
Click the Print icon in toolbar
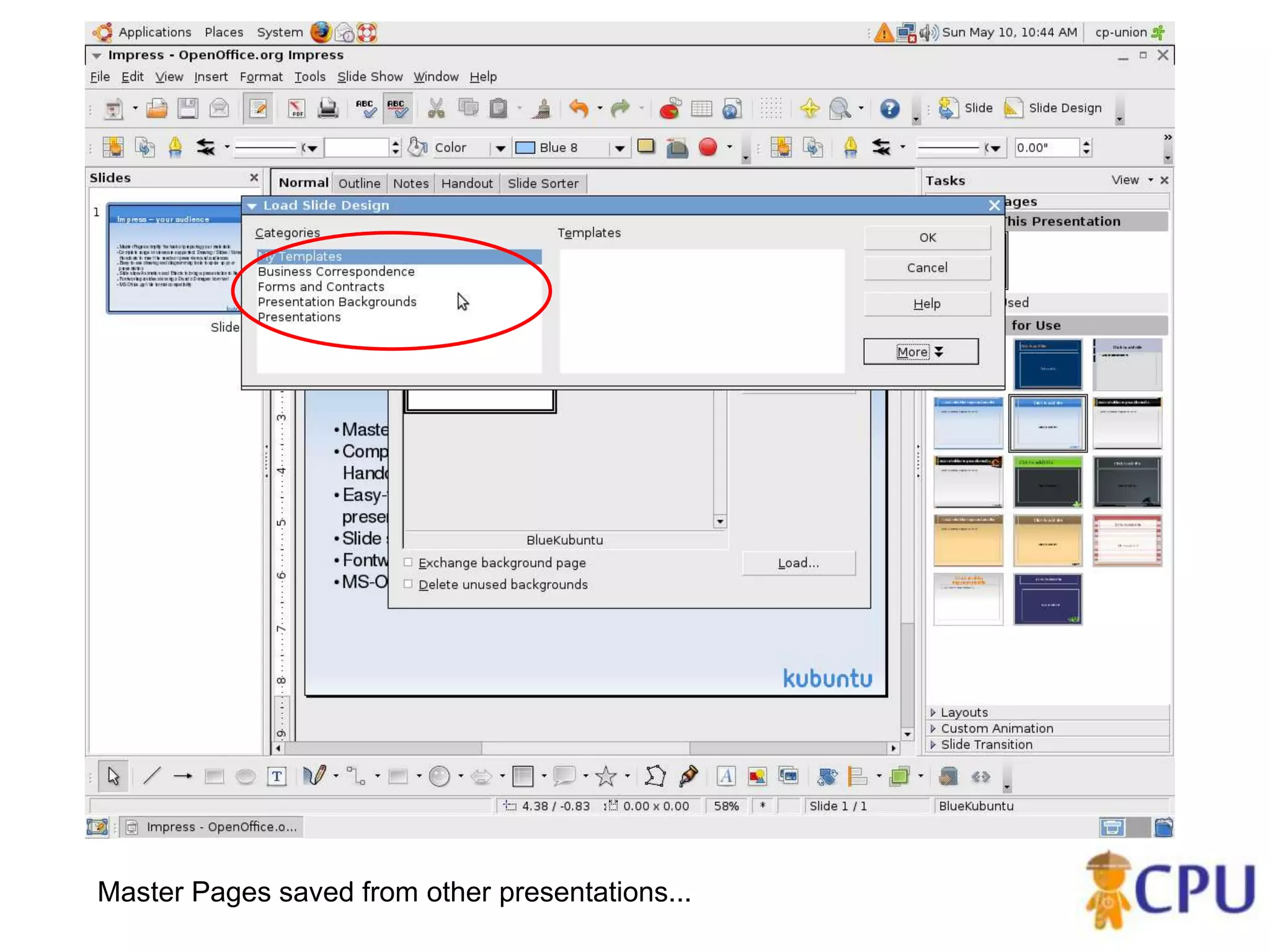pyautogui.click(x=328, y=109)
